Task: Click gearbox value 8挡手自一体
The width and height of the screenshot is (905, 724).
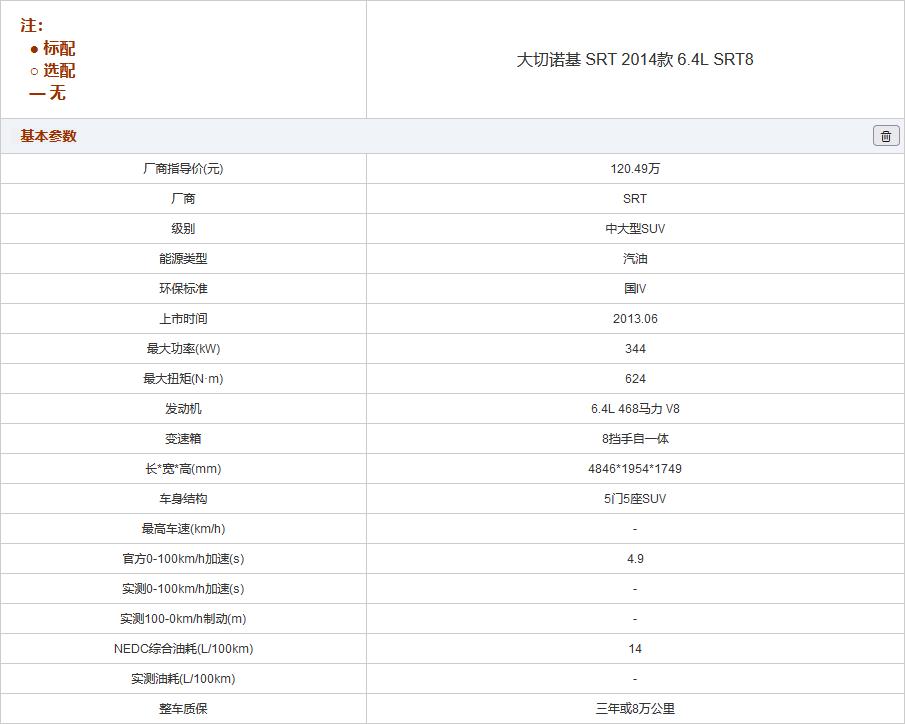Action: [635, 439]
